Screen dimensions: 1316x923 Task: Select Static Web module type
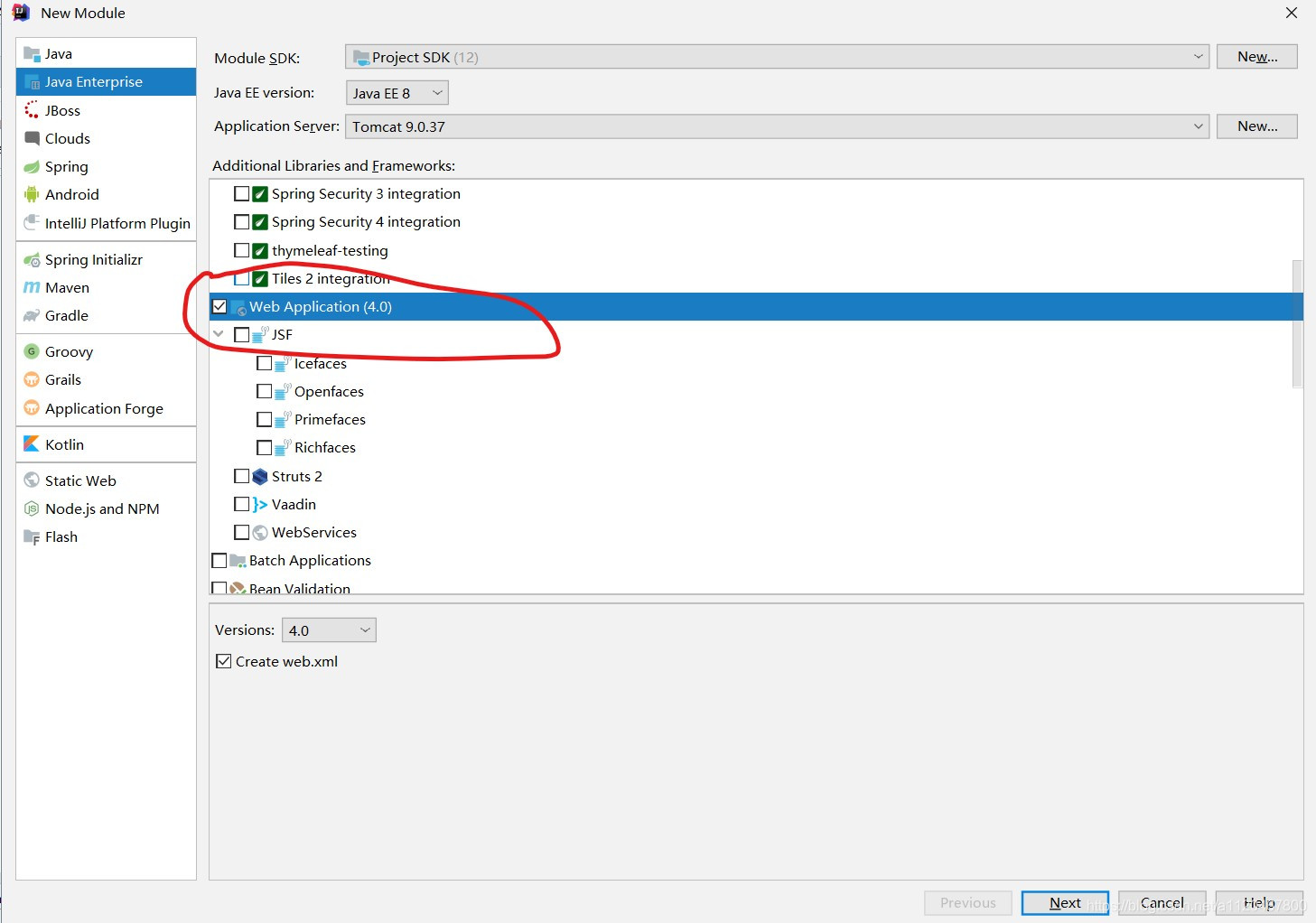[x=106, y=480]
